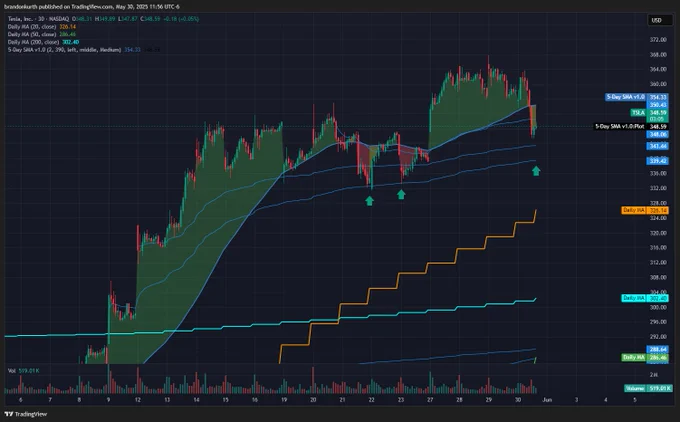The image size is (680, 422).
Task: Click the published on TradingView.com header text
Action: 92,7
